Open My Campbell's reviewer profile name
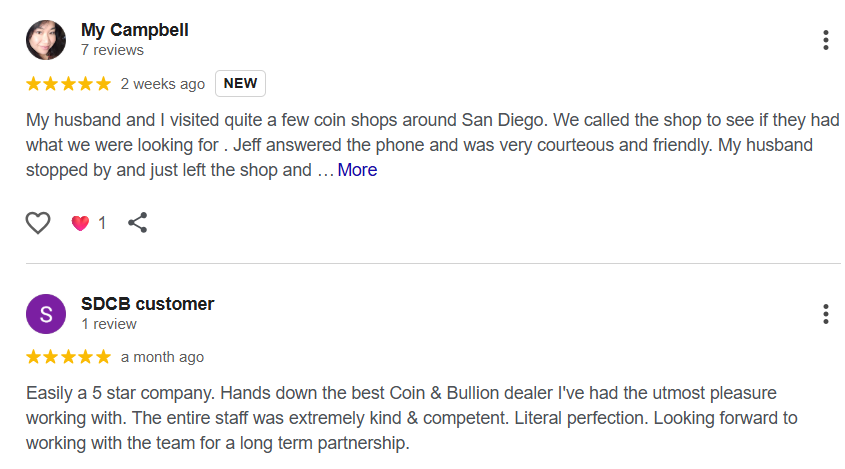 tap(134, 30)
